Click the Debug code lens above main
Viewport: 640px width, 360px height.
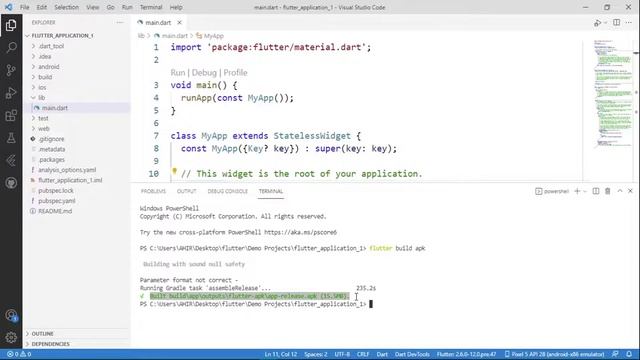[204, 73]
